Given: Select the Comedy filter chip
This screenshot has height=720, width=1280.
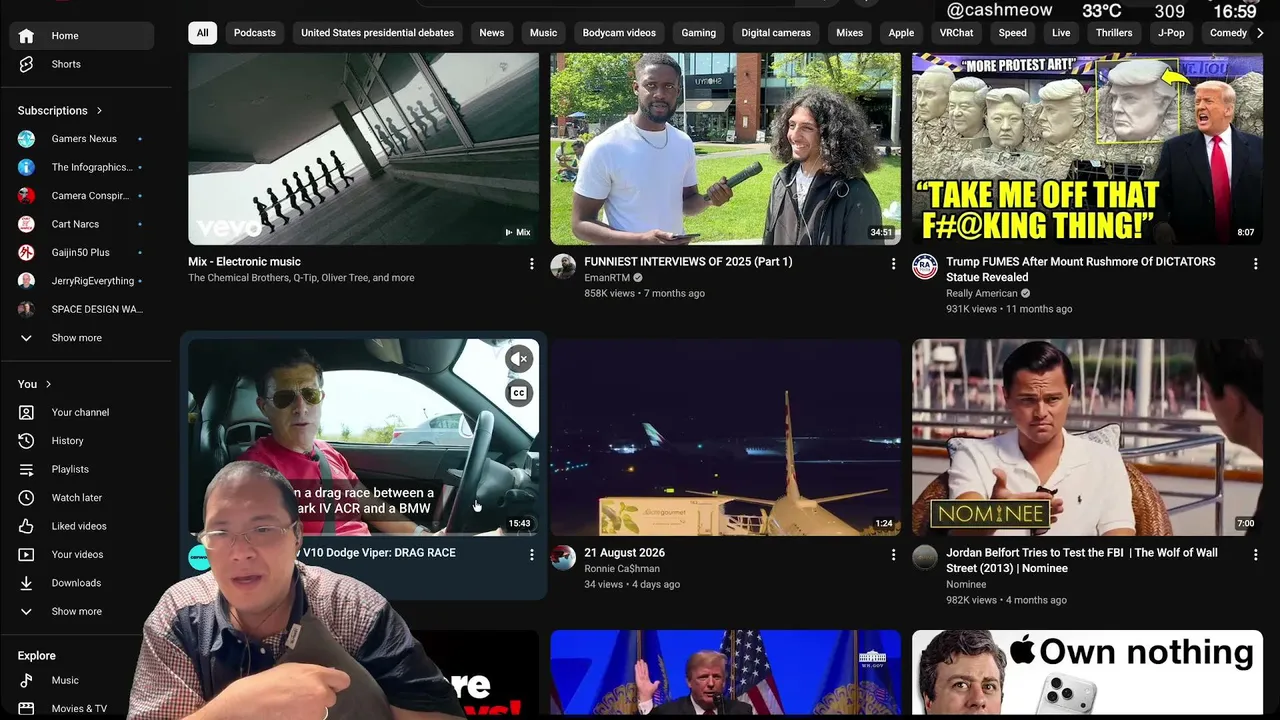Looking at the screenshot, I should (x=1227, y=33).
